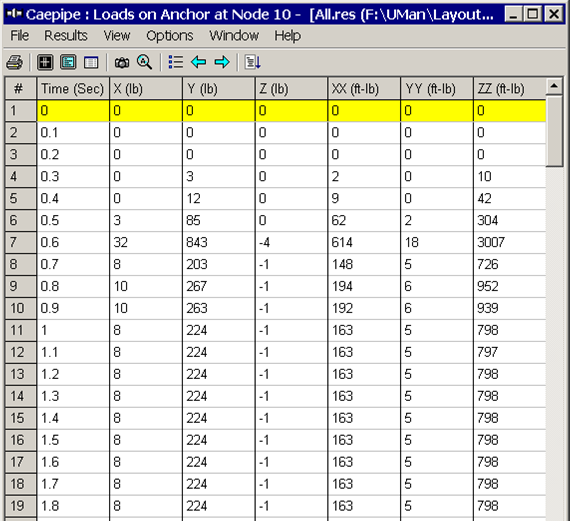Click the Time (Sec) column header
The image size is (570, 521).
pos(73,89)
